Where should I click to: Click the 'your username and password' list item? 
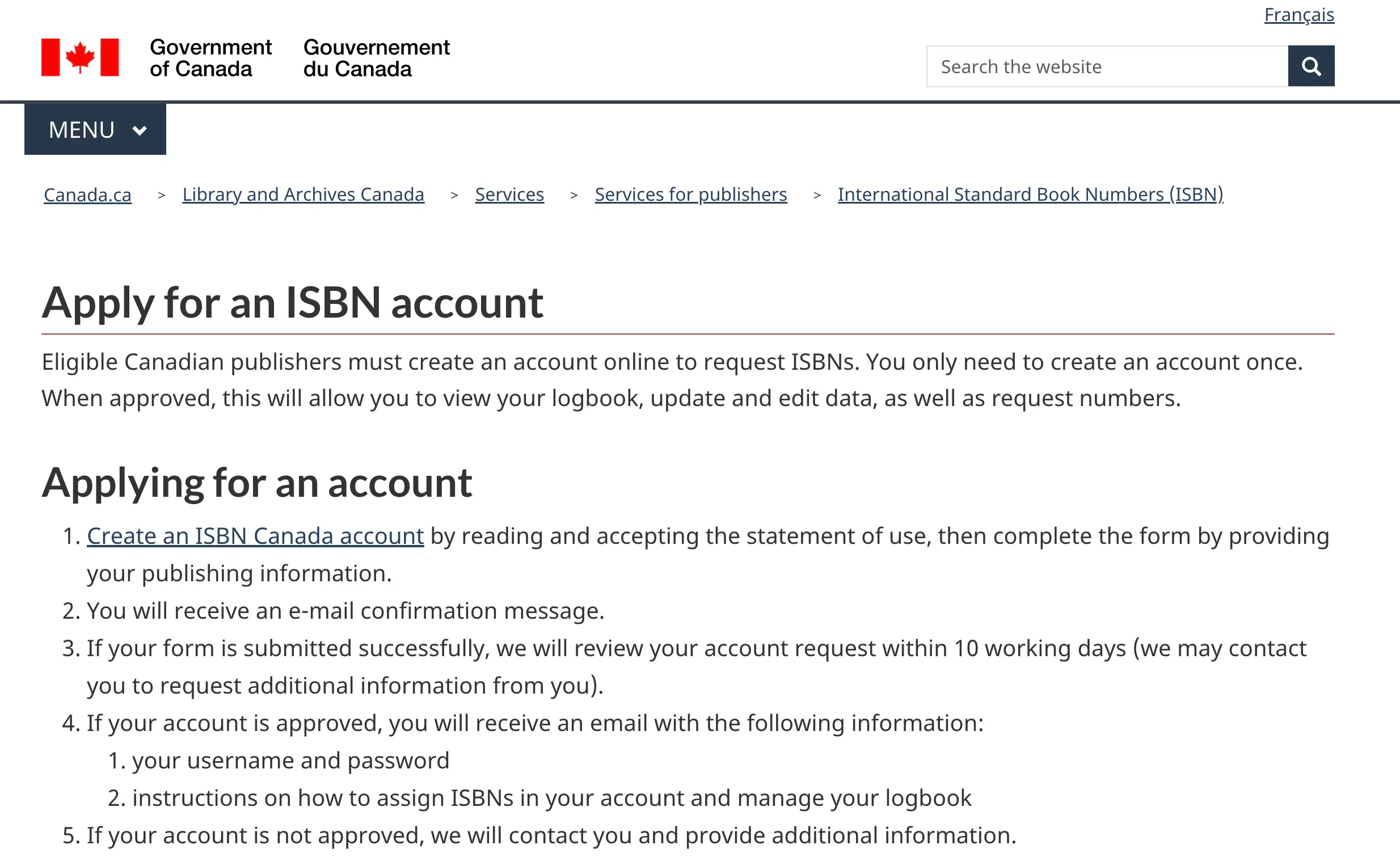point(291,760)
